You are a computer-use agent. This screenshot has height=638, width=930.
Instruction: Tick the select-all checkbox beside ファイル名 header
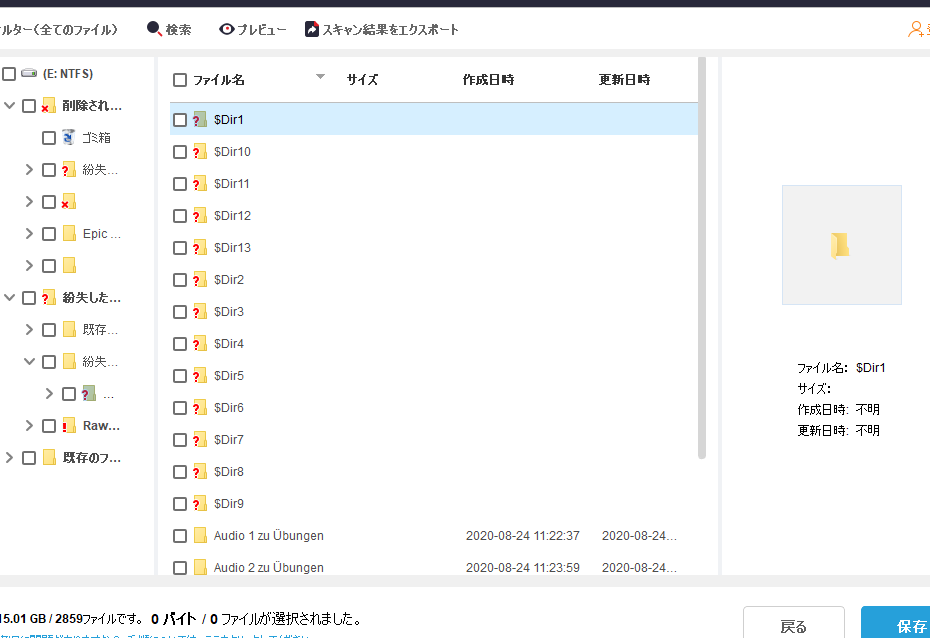pyautogui.click(x=180, y=80)
